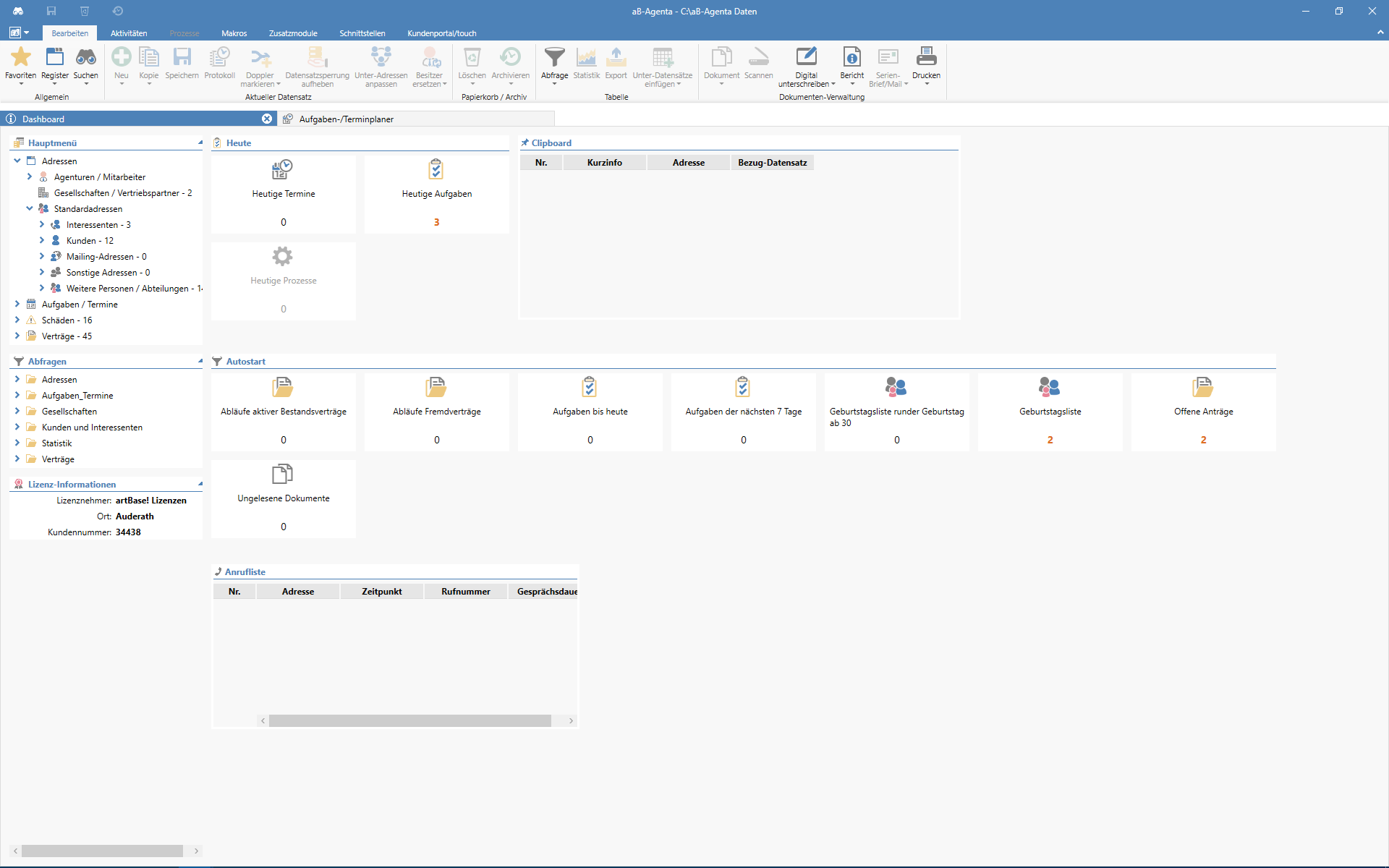Click the Abfrage funnel icon
The width and height of the screenshot is (1389, 868).
coord(555,57)
